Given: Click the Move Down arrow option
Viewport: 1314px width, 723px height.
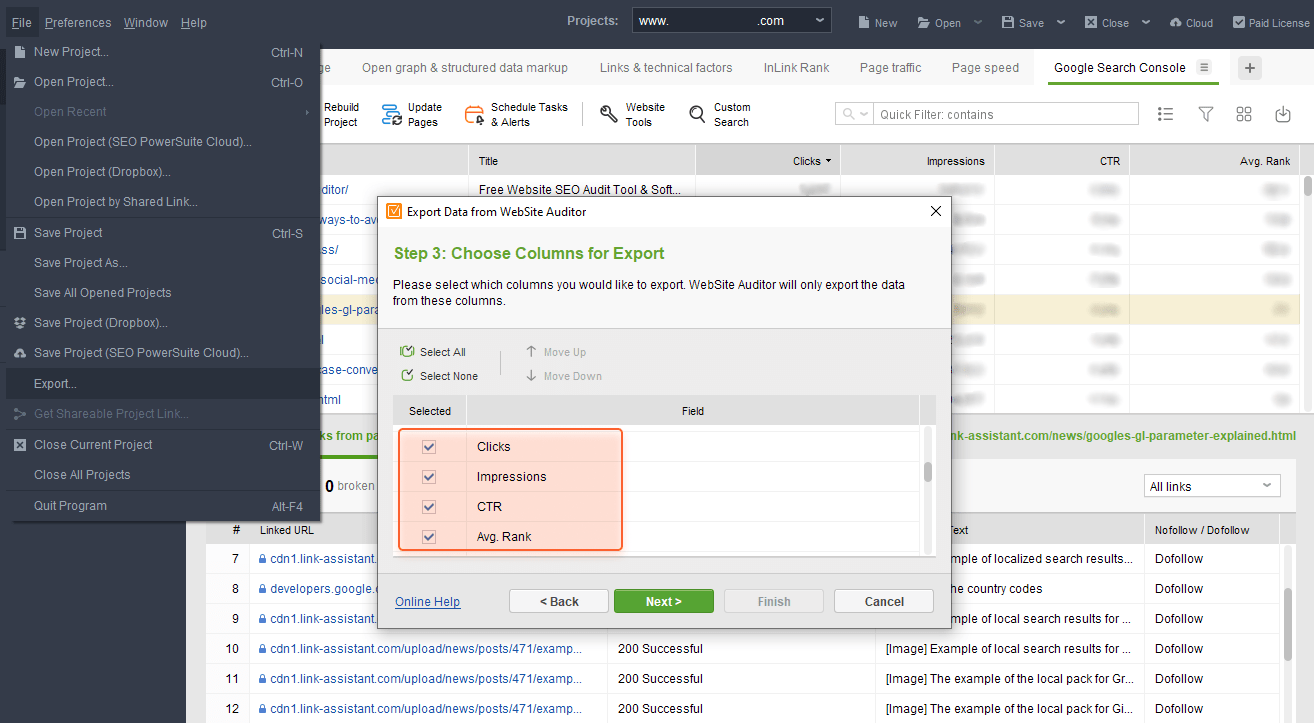Looking at the screenshot, I should click(x=563, y=376).
